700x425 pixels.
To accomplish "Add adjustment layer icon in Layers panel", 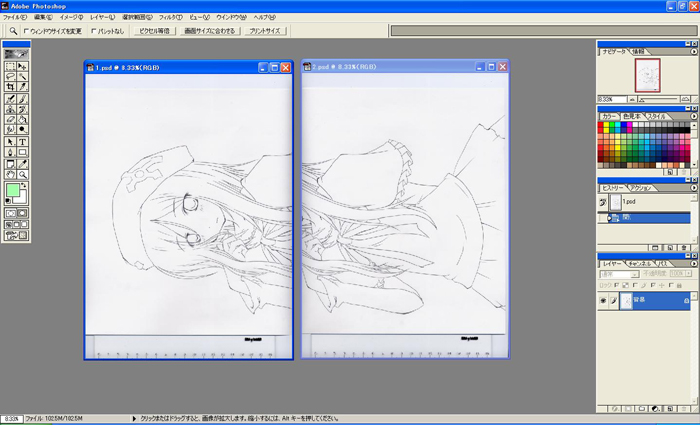I will [655, 408].
